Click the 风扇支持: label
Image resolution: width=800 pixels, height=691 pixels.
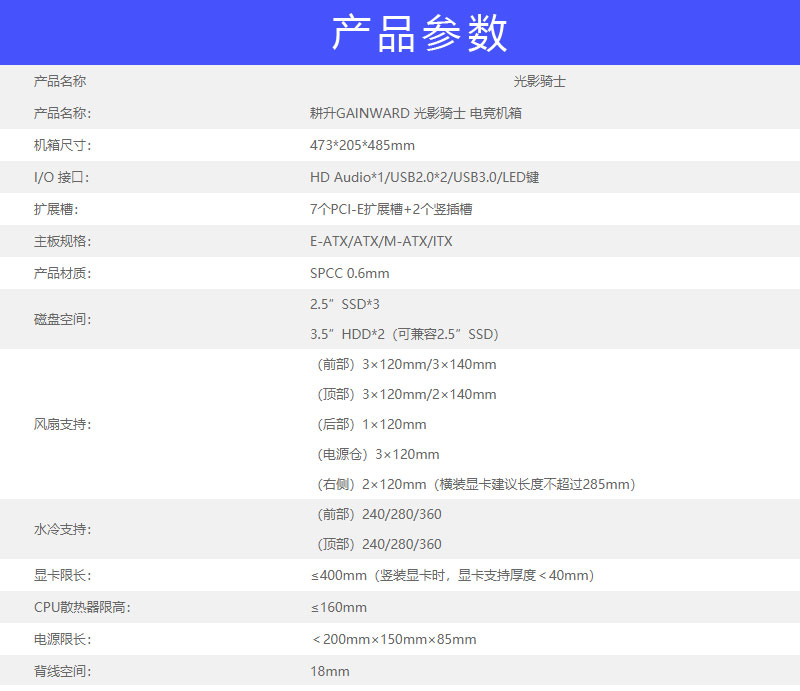click(62, 425)
